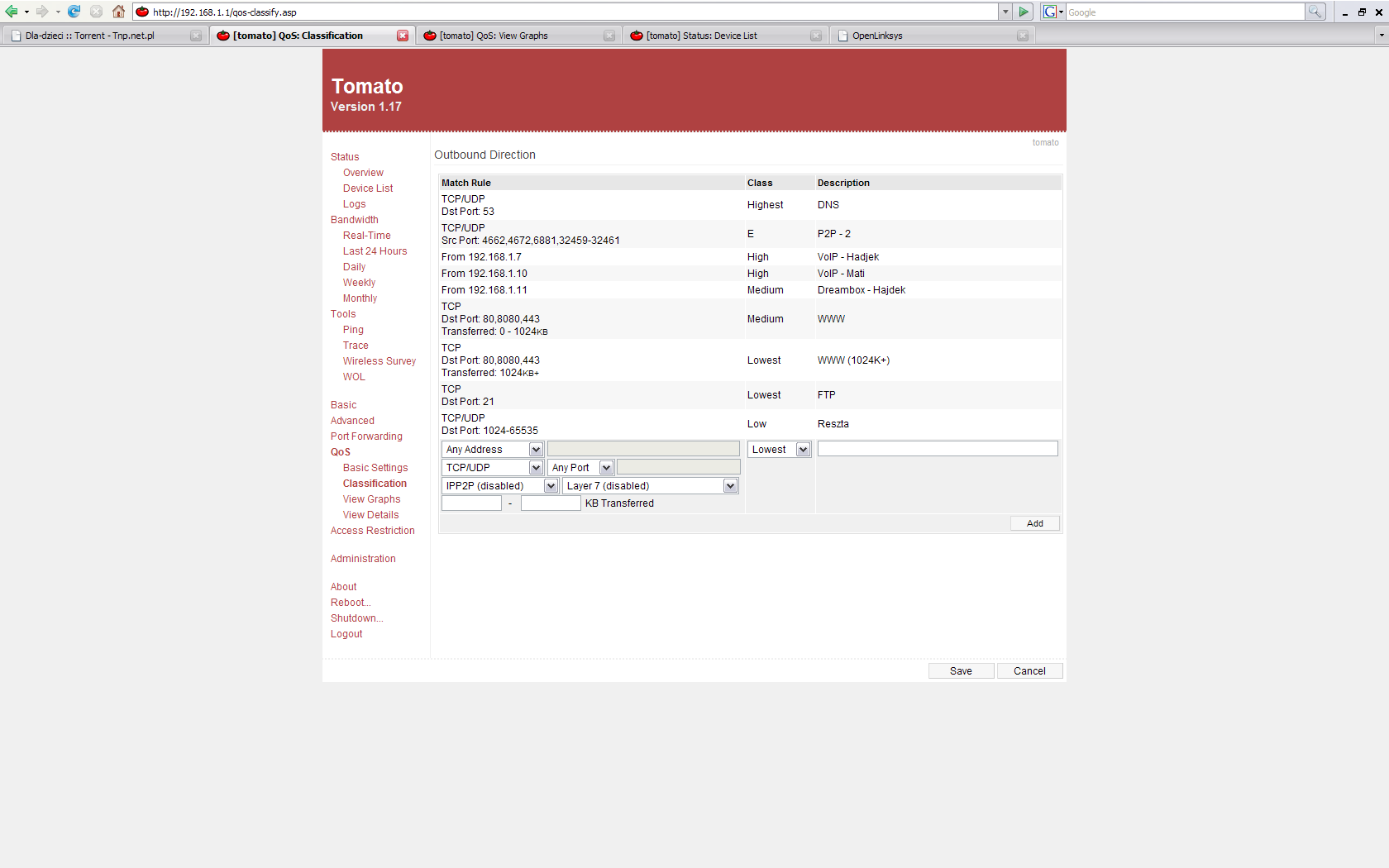
Task: Select the VoIP - Hadjek rule row
Action: tap(750, 257)
